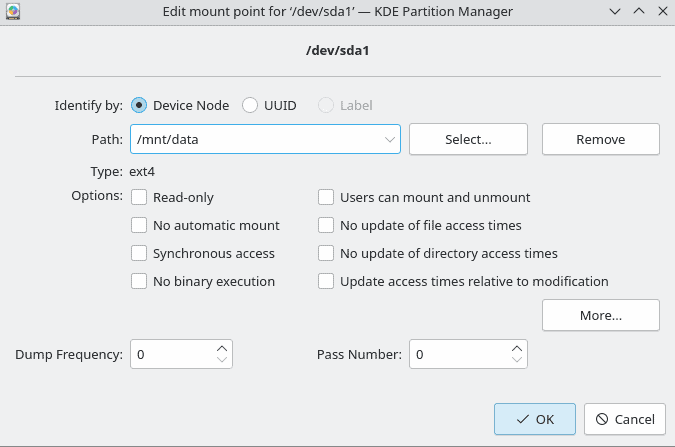Increase Pass Number with up arrow
675x447 pixels.
pos(517,348)
